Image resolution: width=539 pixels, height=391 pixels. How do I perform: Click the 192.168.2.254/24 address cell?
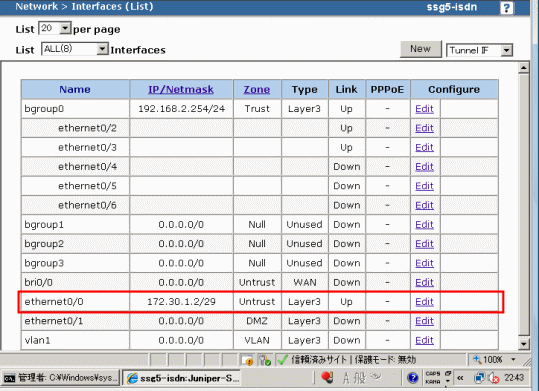(x=181, y=109)
